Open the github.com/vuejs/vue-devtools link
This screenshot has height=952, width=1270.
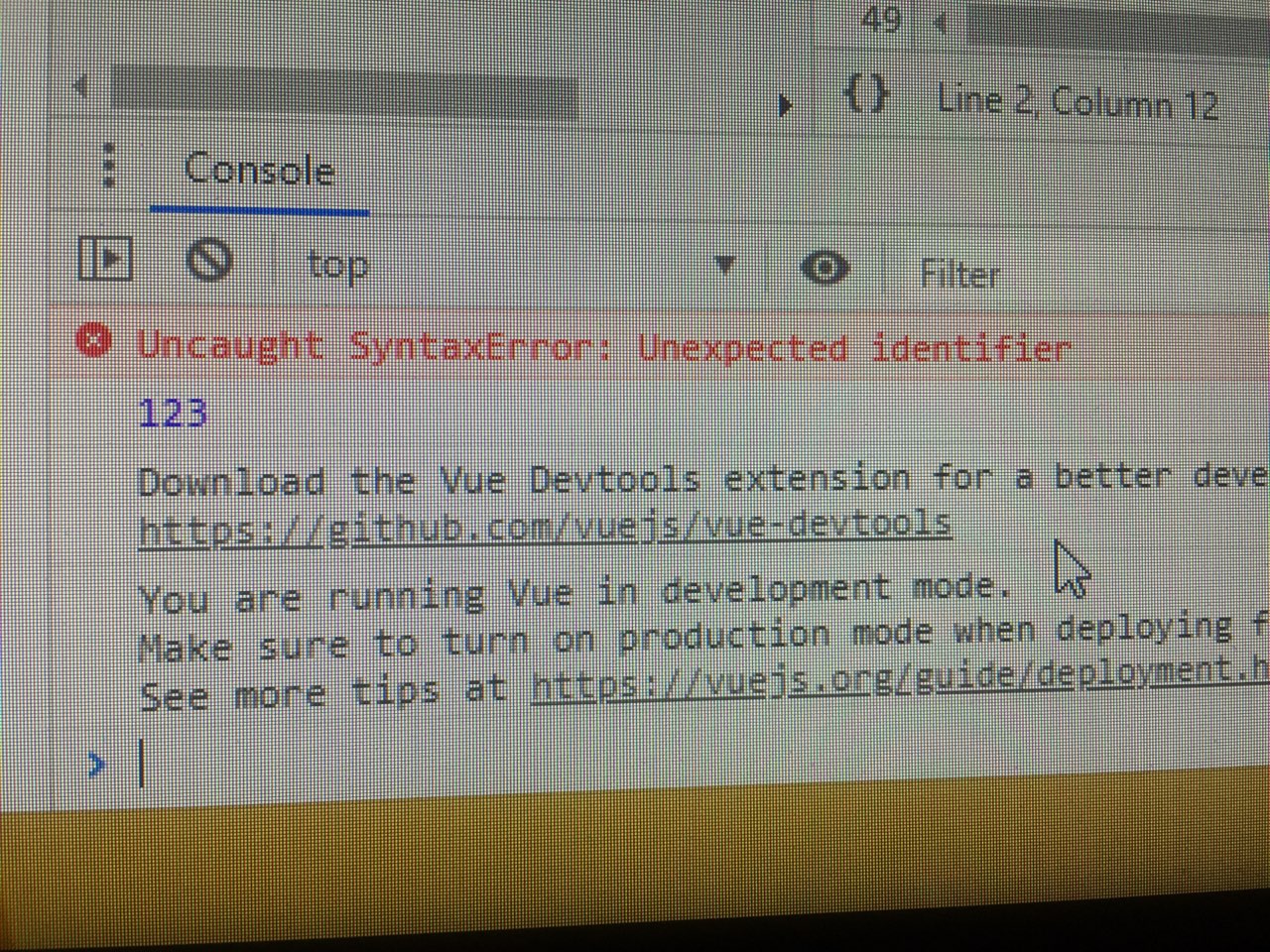pyautogui.click(x=545, y=527)
